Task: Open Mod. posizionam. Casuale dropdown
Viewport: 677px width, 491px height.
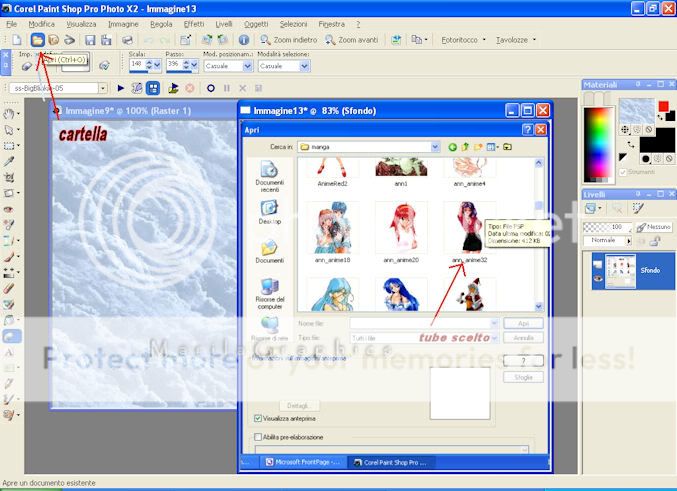Action: pyautogui.click(x=247, y=66)
